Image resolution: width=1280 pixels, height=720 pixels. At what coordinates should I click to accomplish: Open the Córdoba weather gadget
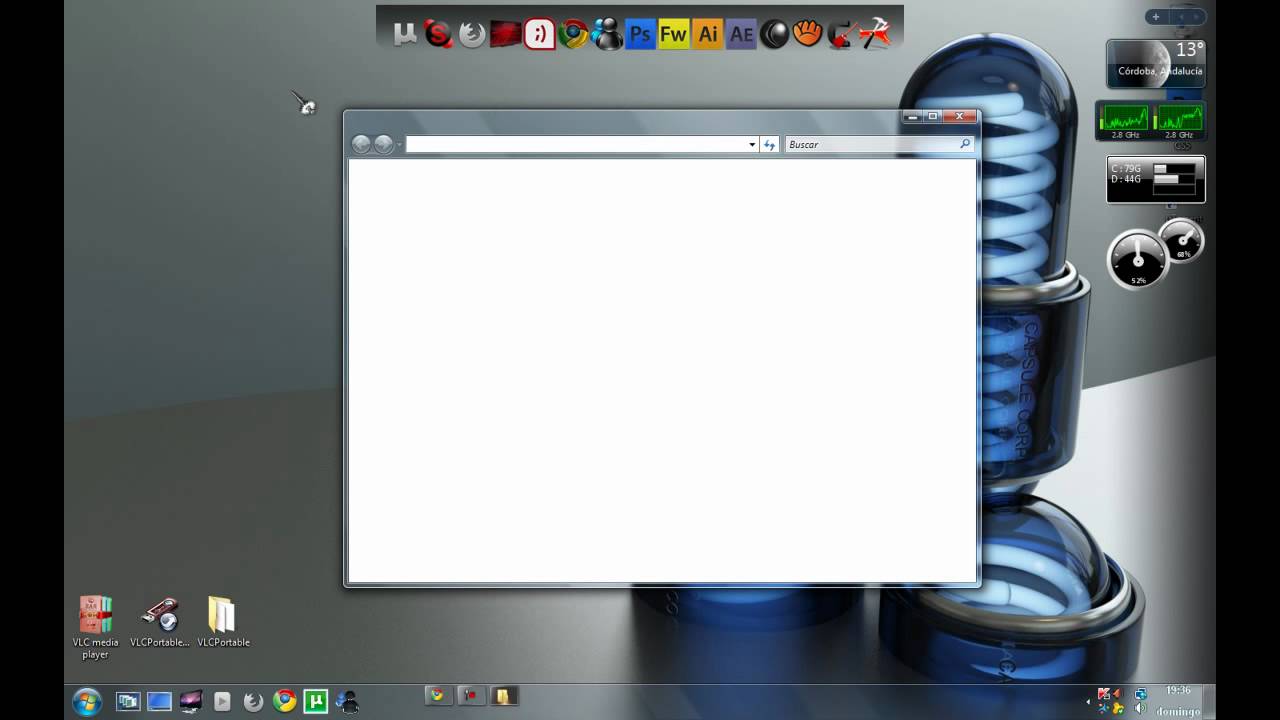tap(1155, 64)
